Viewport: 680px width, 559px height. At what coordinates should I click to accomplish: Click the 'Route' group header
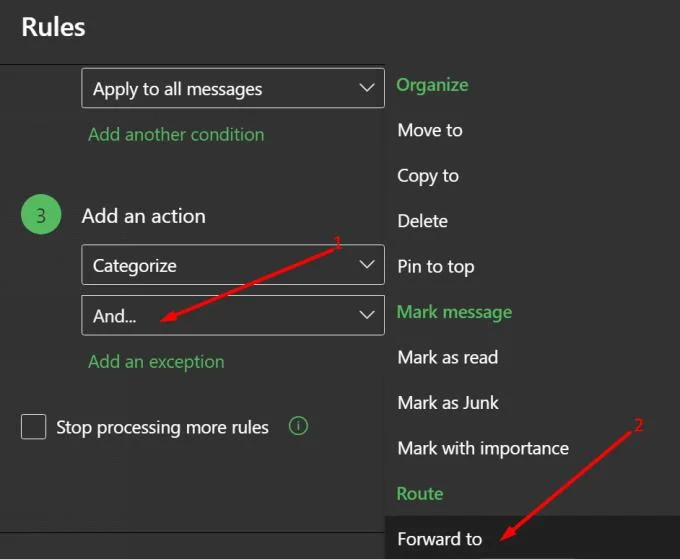[420, 494]
